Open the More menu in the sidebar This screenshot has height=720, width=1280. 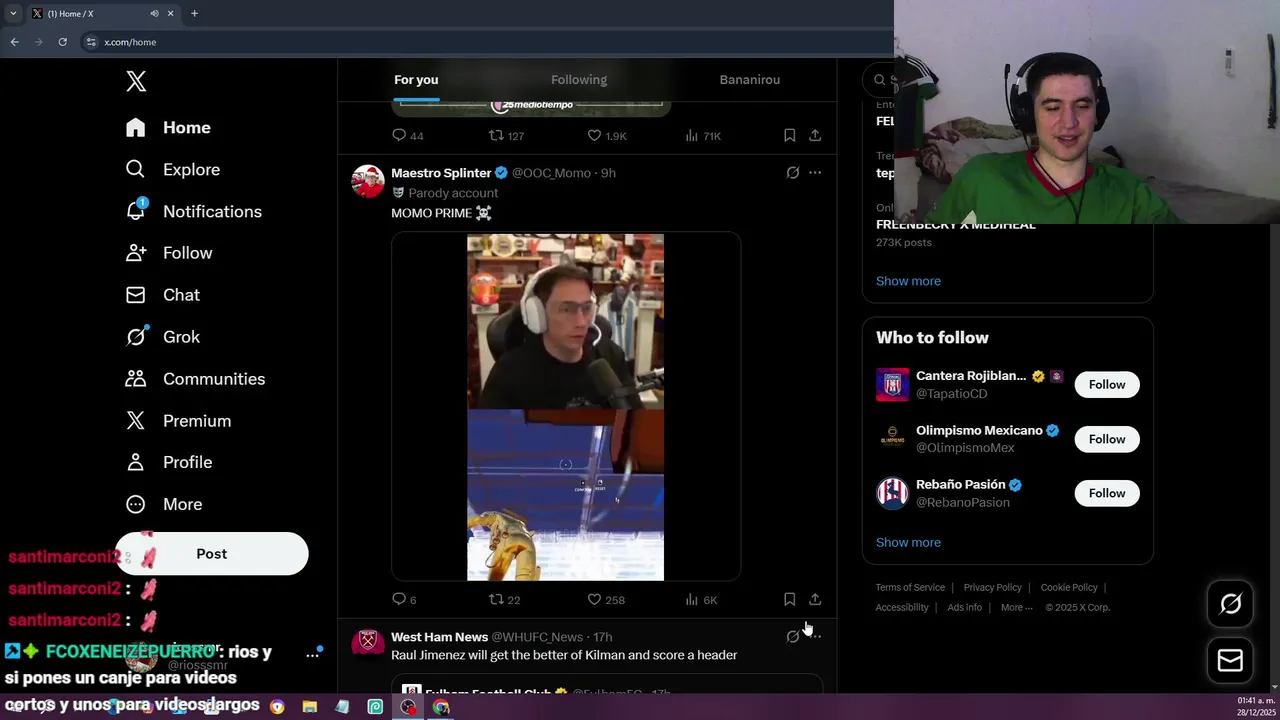[x=163, y=504]
